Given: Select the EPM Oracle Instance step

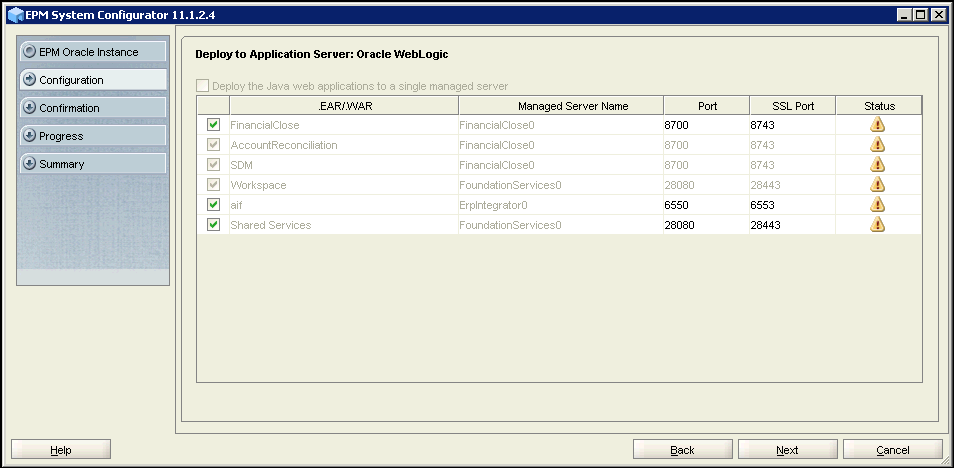Looking at the screenshot, I should tap(91, 52).
